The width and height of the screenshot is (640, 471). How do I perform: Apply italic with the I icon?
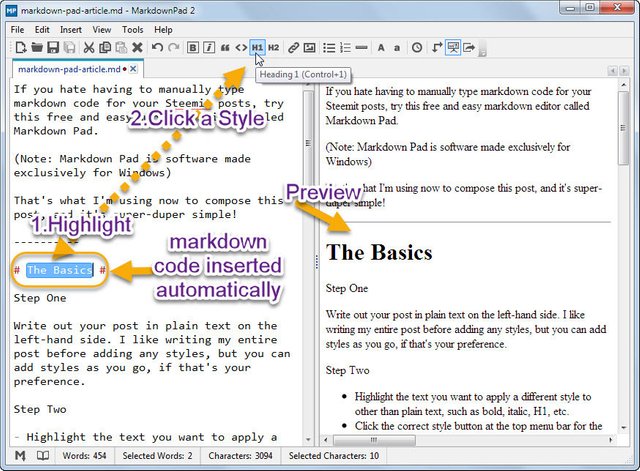coord(209,47)
